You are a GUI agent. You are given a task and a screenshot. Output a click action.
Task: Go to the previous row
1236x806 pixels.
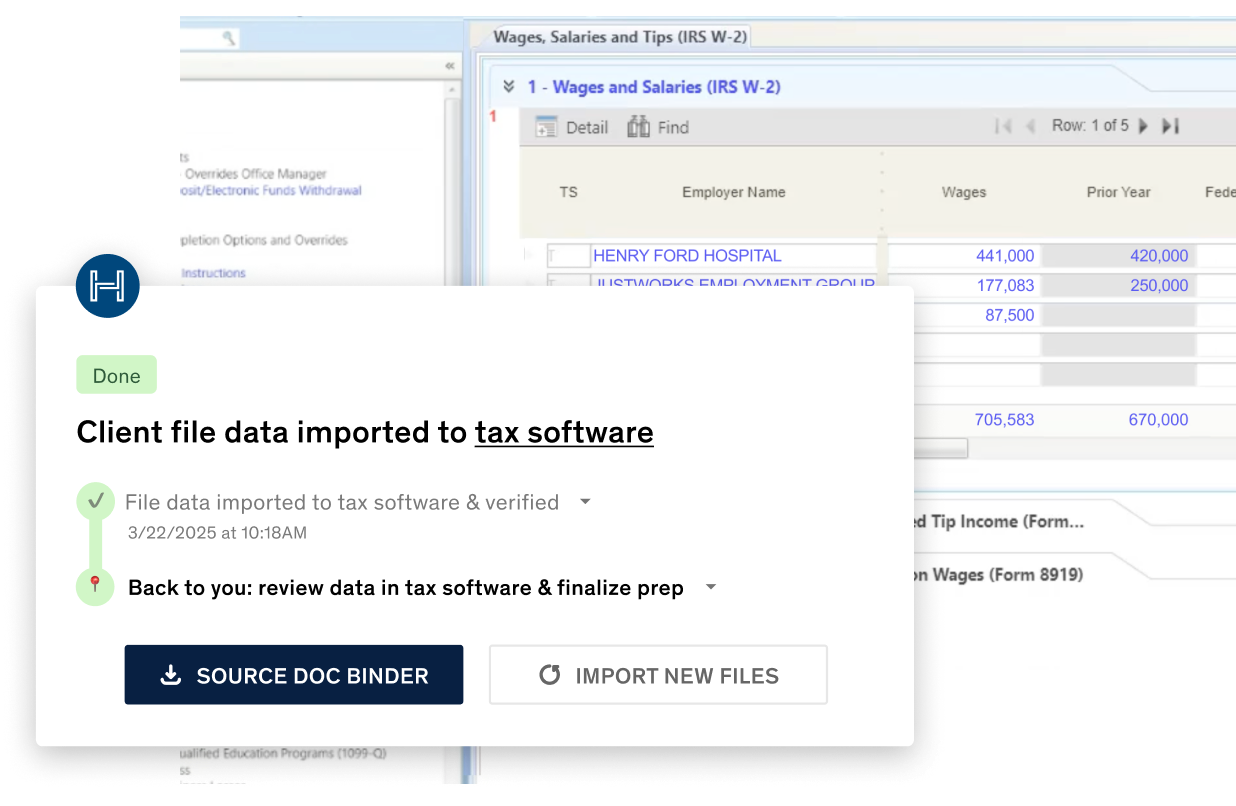click(1029, 126)
